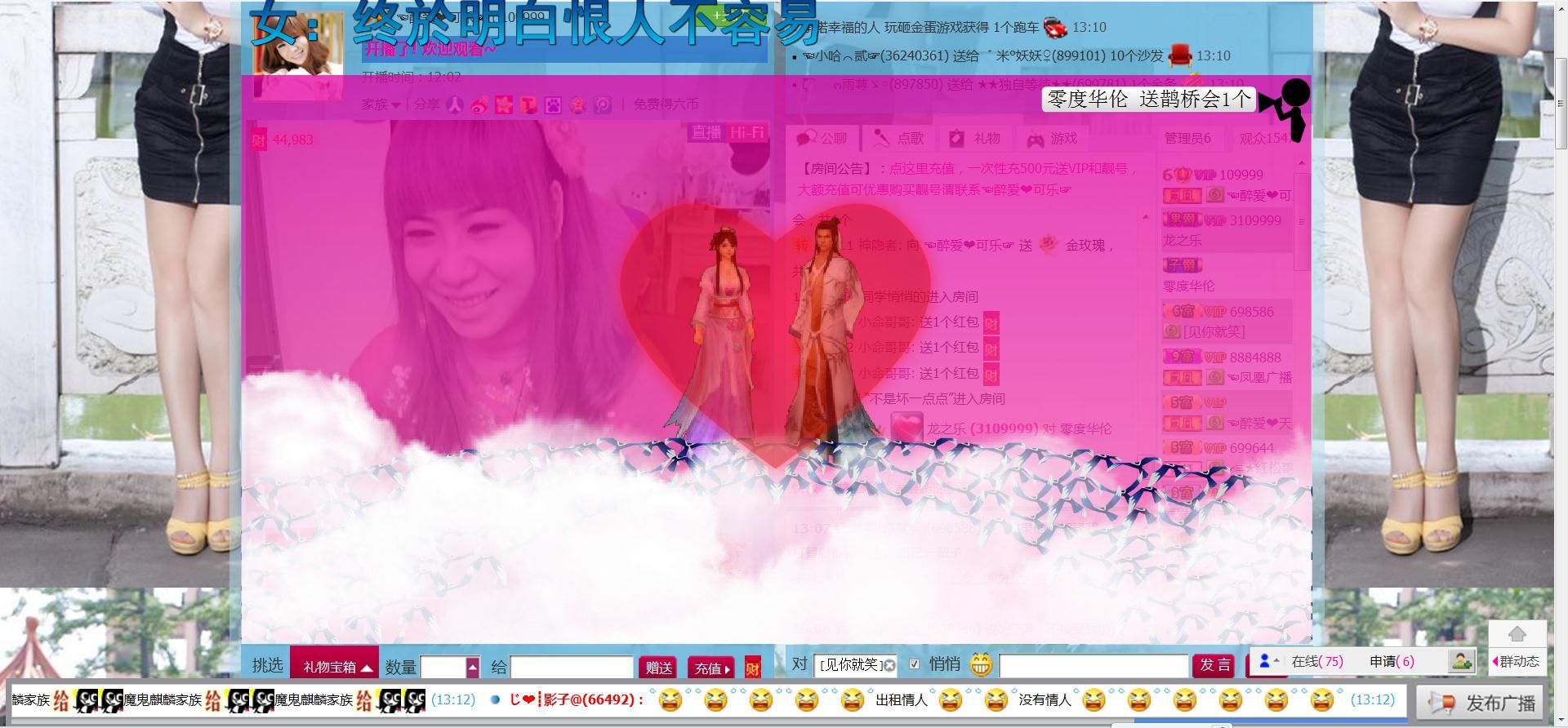Share via the Renren icon
Screen dimensions: 1568x728
[x=455, y=104]
